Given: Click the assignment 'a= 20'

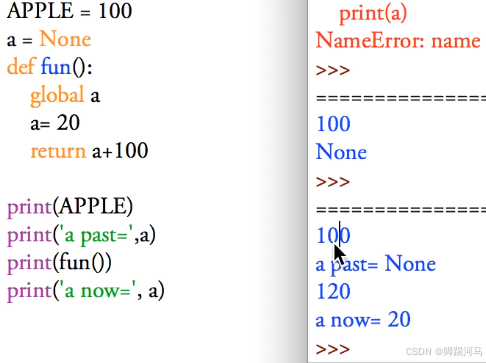Looking at the screenshot, I should pos(55,123).
